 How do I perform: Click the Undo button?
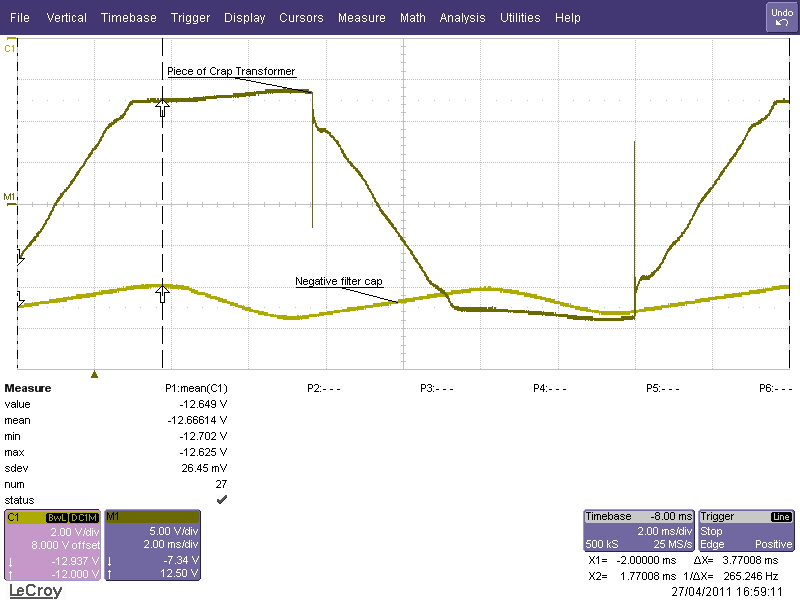pyautogui.click(x=781, y=17)
